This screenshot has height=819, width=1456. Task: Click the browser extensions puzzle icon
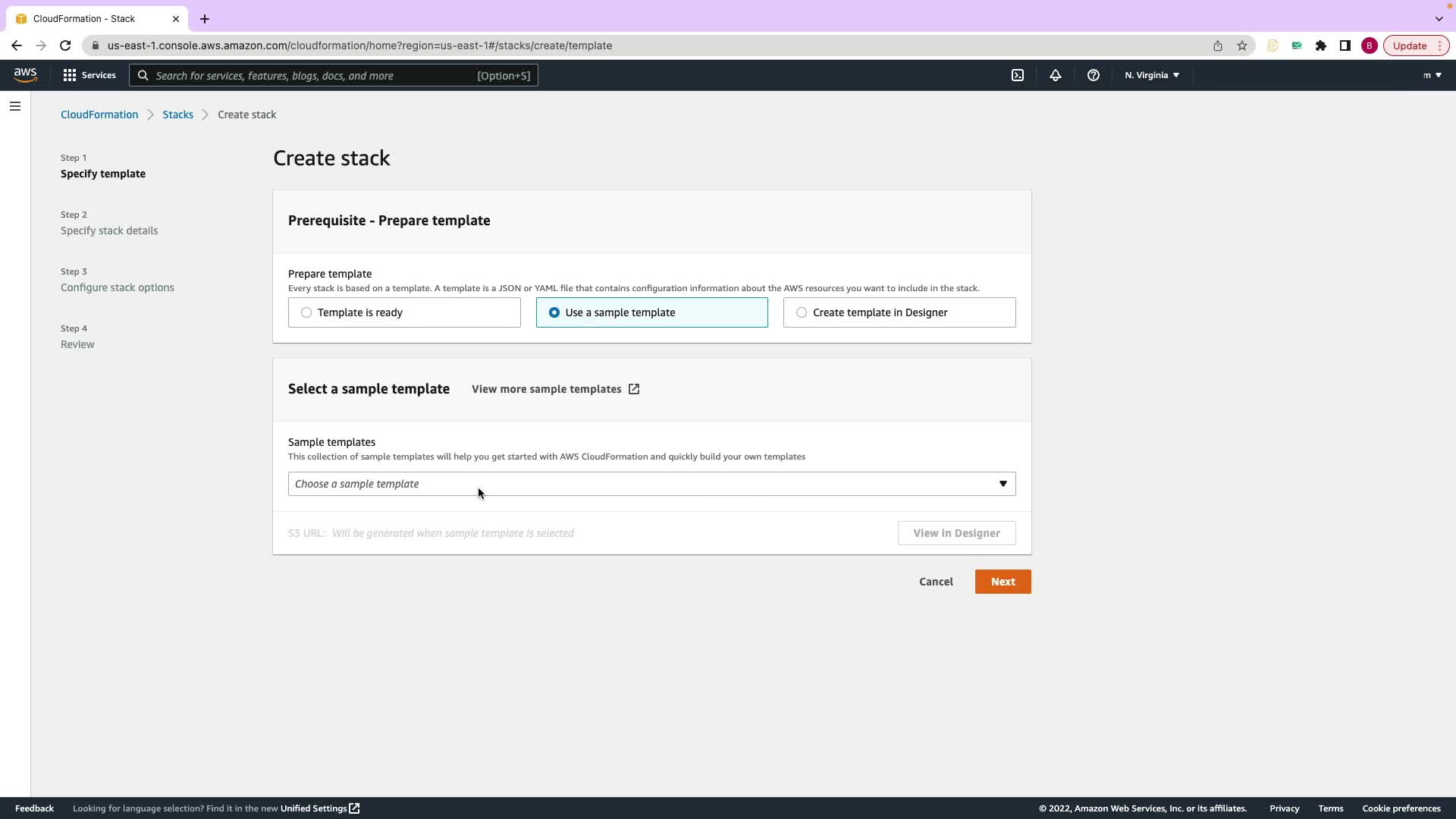1321,45
